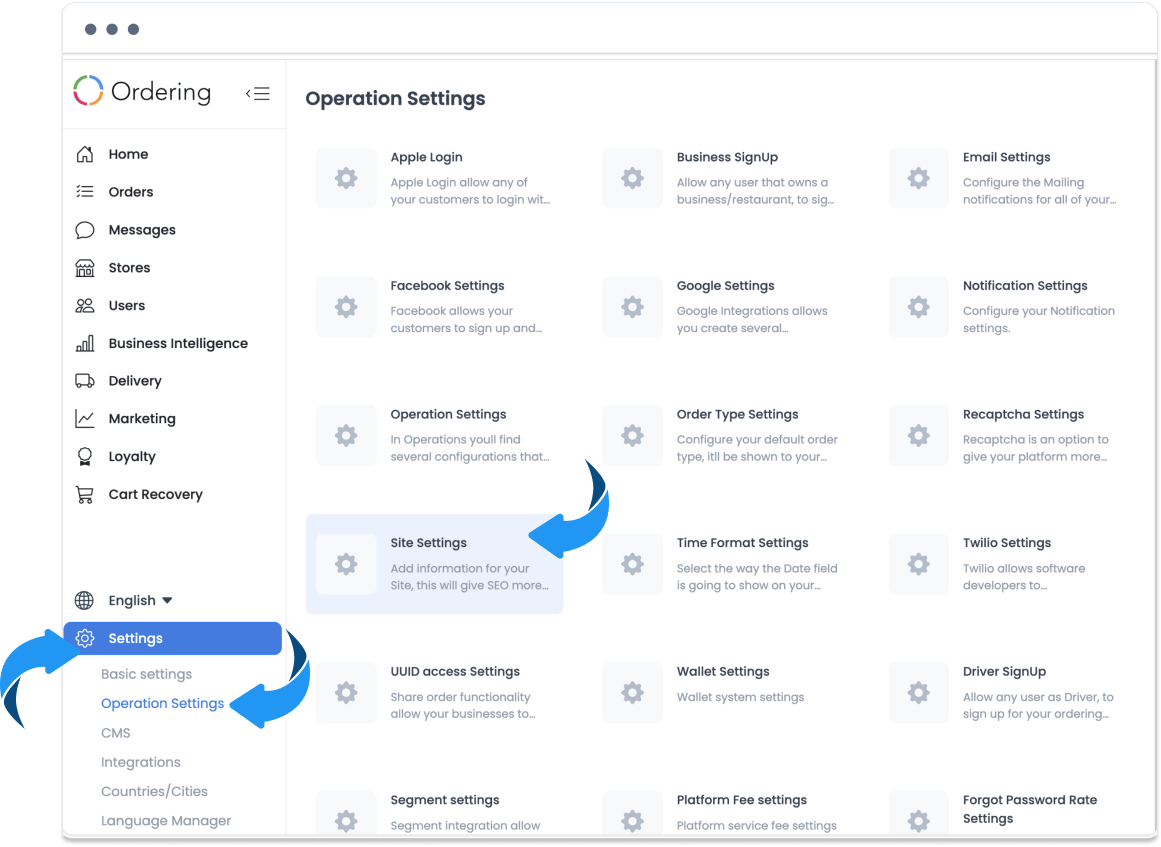Click the Notification Settings gear icon
The height and width of the screenshot is (847, 1161).
pos(918,307)
